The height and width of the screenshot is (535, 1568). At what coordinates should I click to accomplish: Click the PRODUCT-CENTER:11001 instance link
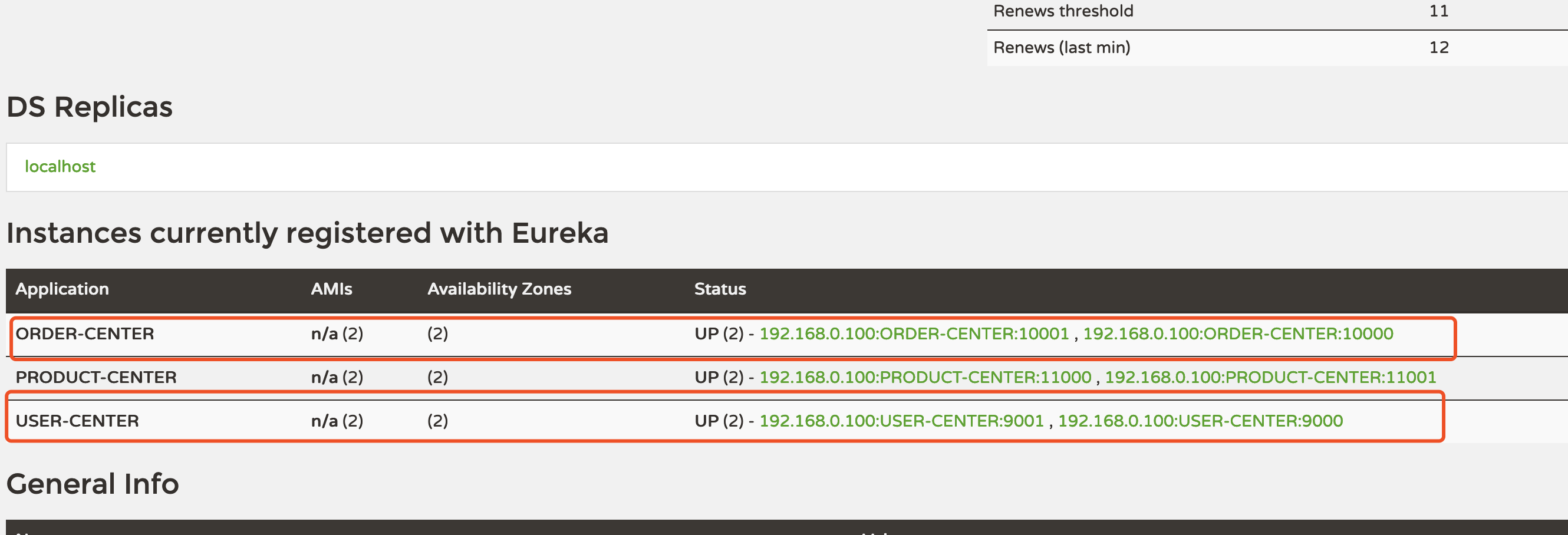pos(1270,377)
